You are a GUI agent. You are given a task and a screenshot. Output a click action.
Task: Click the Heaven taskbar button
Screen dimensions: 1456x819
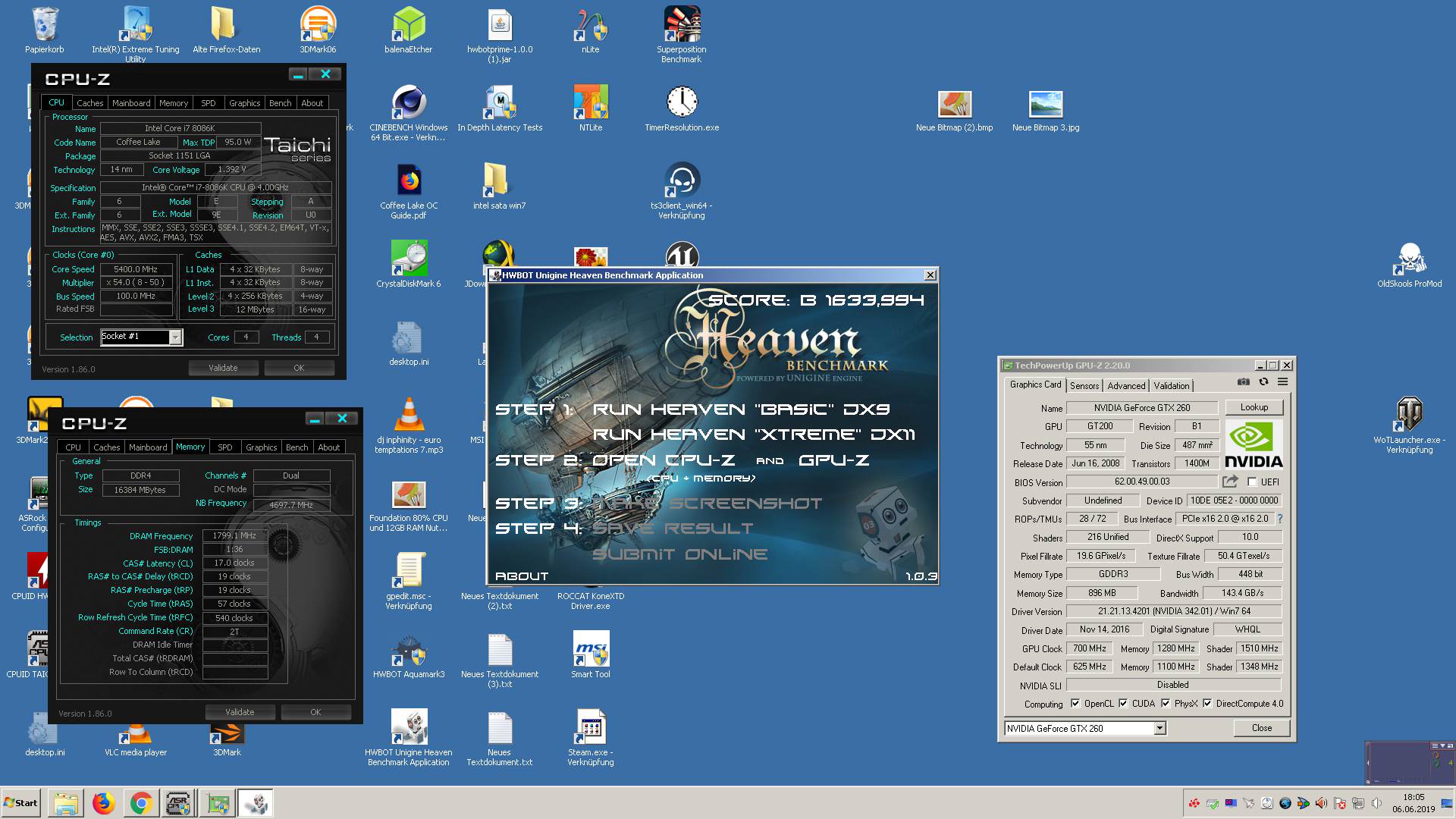(x=256, y=803)
